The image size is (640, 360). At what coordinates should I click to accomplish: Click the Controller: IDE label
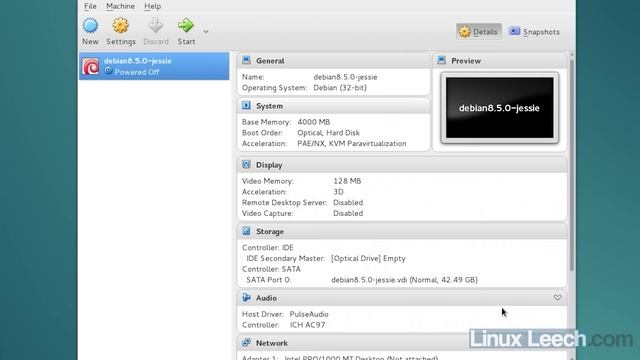coord(267,247)
